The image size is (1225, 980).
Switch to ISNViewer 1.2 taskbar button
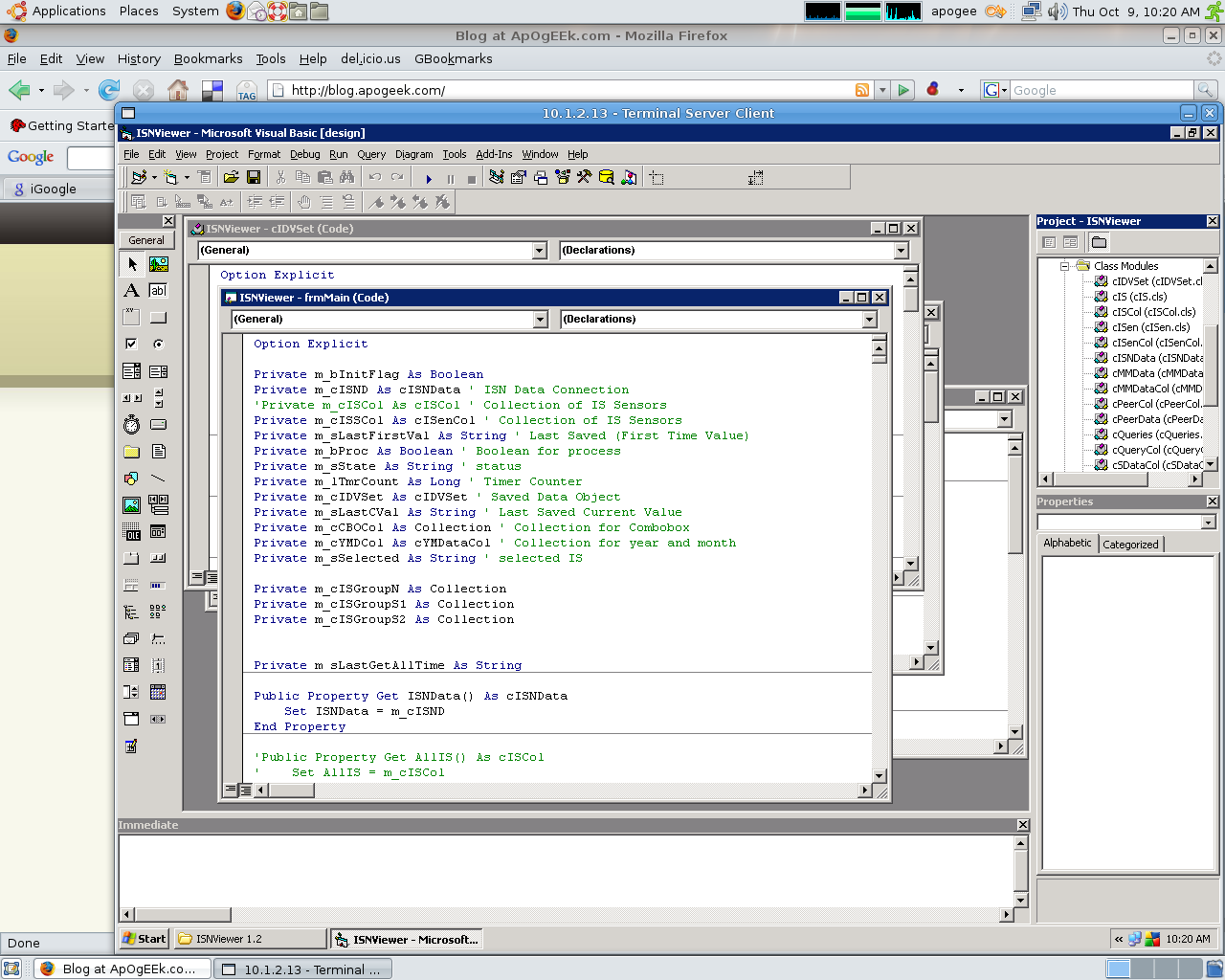pyautogui.click(x=250, y=939)
